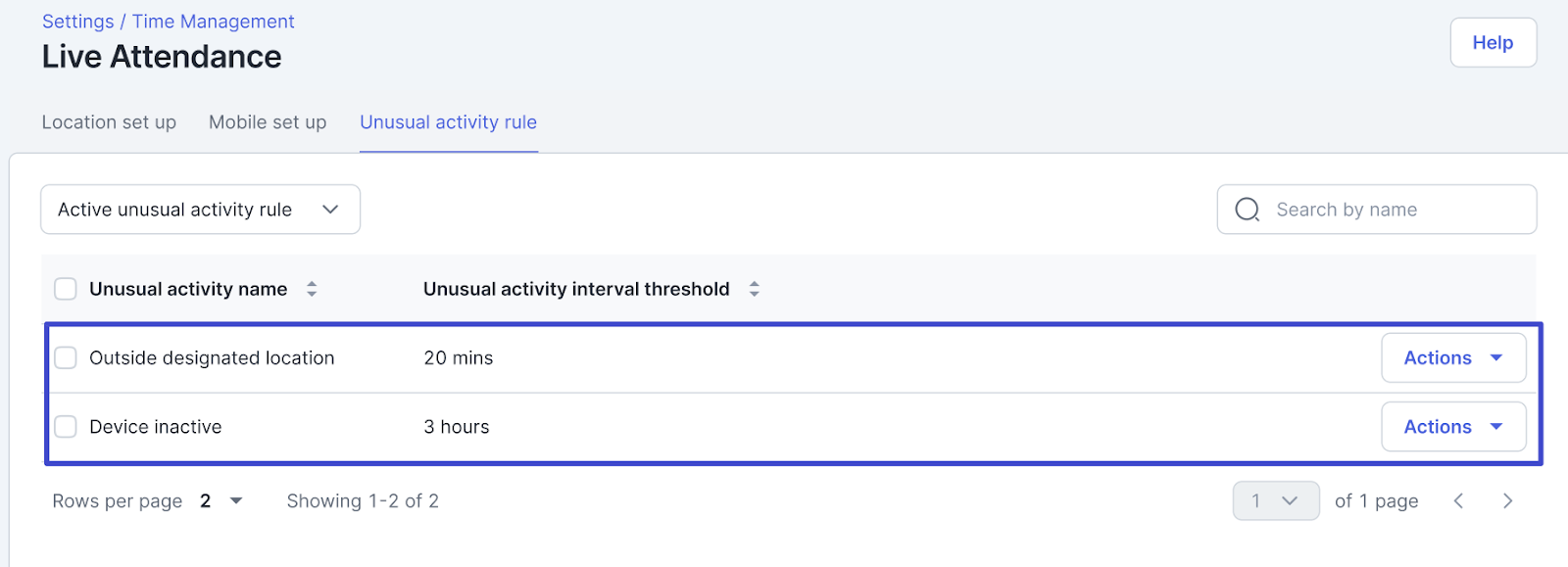This screenshot has height=567, width=1568.
Task: Sort by interval threshold arrows
Action: [x=754, y=289]
